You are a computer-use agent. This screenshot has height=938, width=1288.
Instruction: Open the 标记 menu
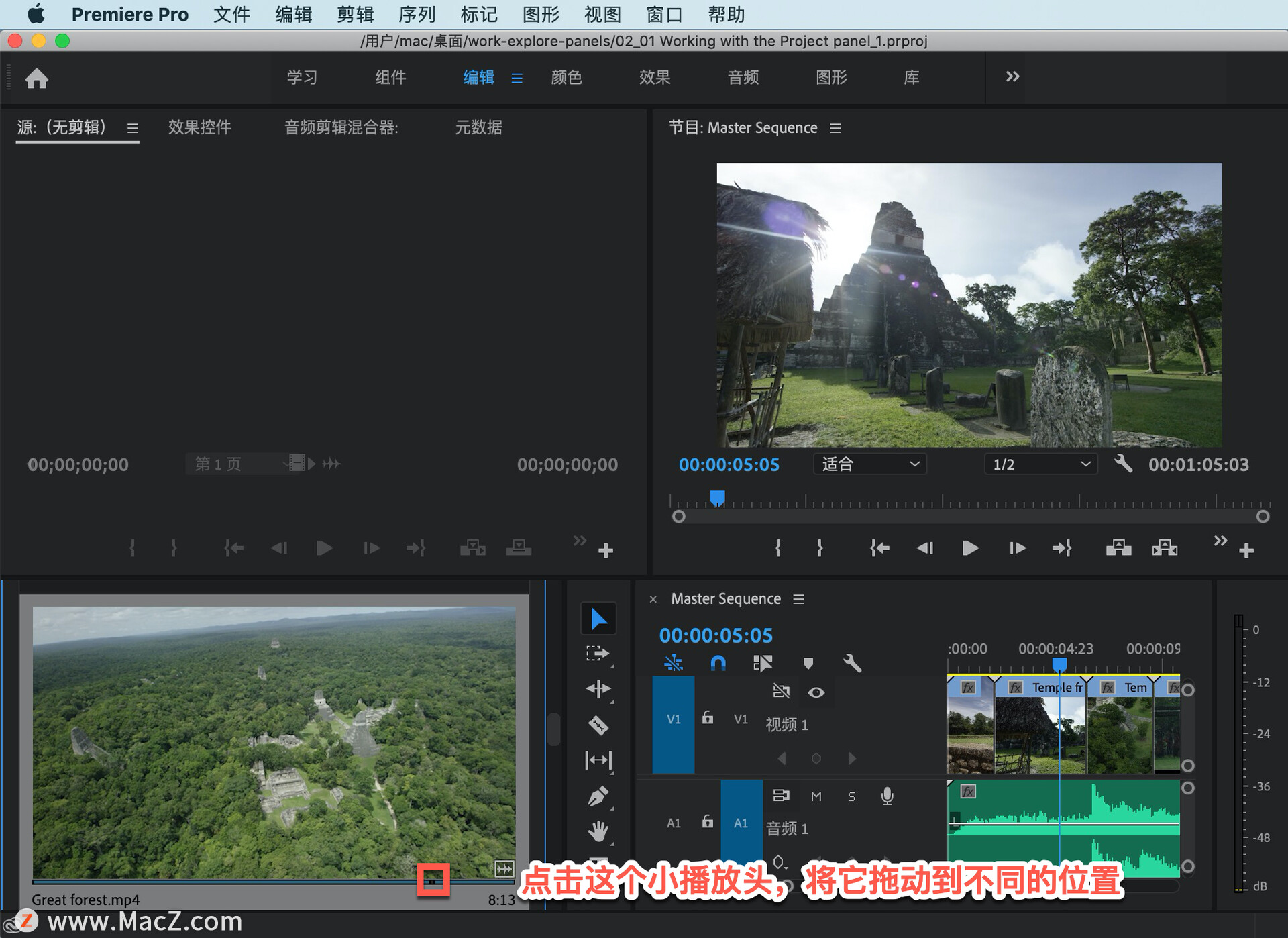pyautogui.click(x=479, y=14)
